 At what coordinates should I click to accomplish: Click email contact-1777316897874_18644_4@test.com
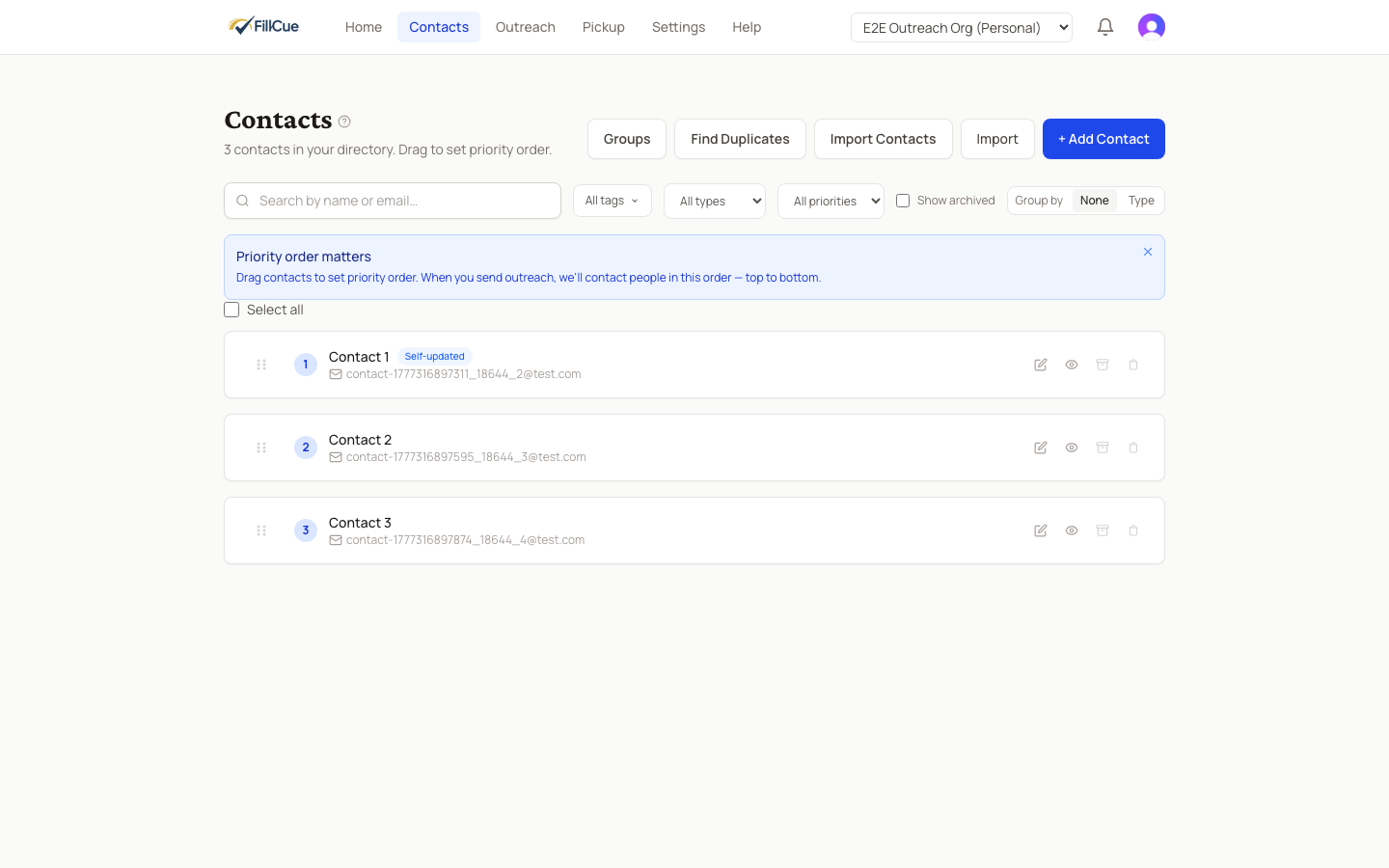[465, 540]
